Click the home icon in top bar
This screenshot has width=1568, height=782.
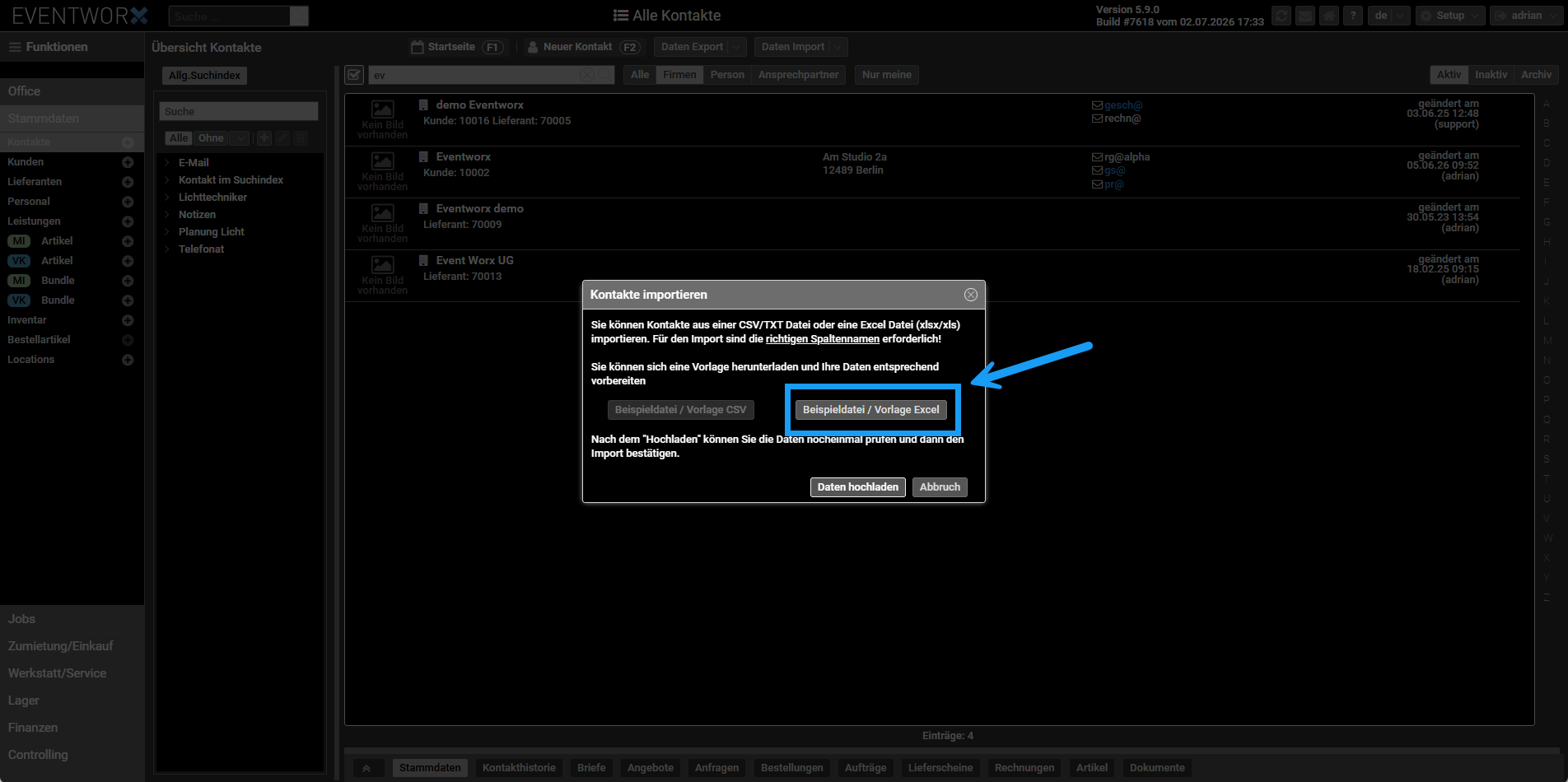coord(1328,16)
